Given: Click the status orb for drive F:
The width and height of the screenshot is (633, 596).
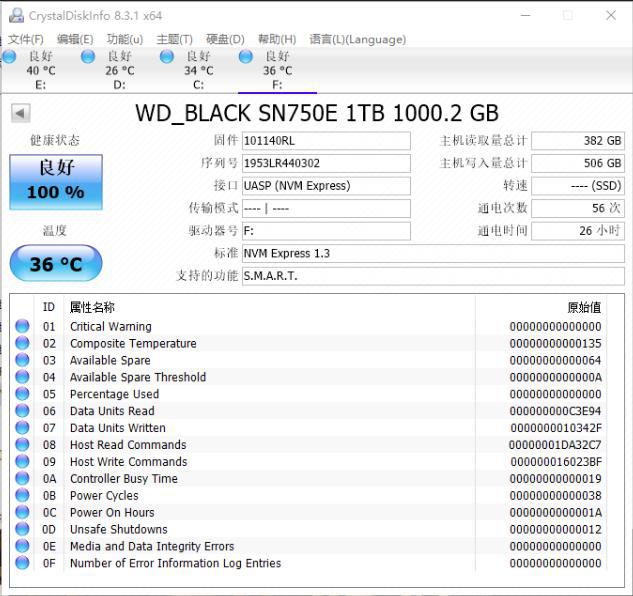Looking at the screenshot, I should 245,57.
